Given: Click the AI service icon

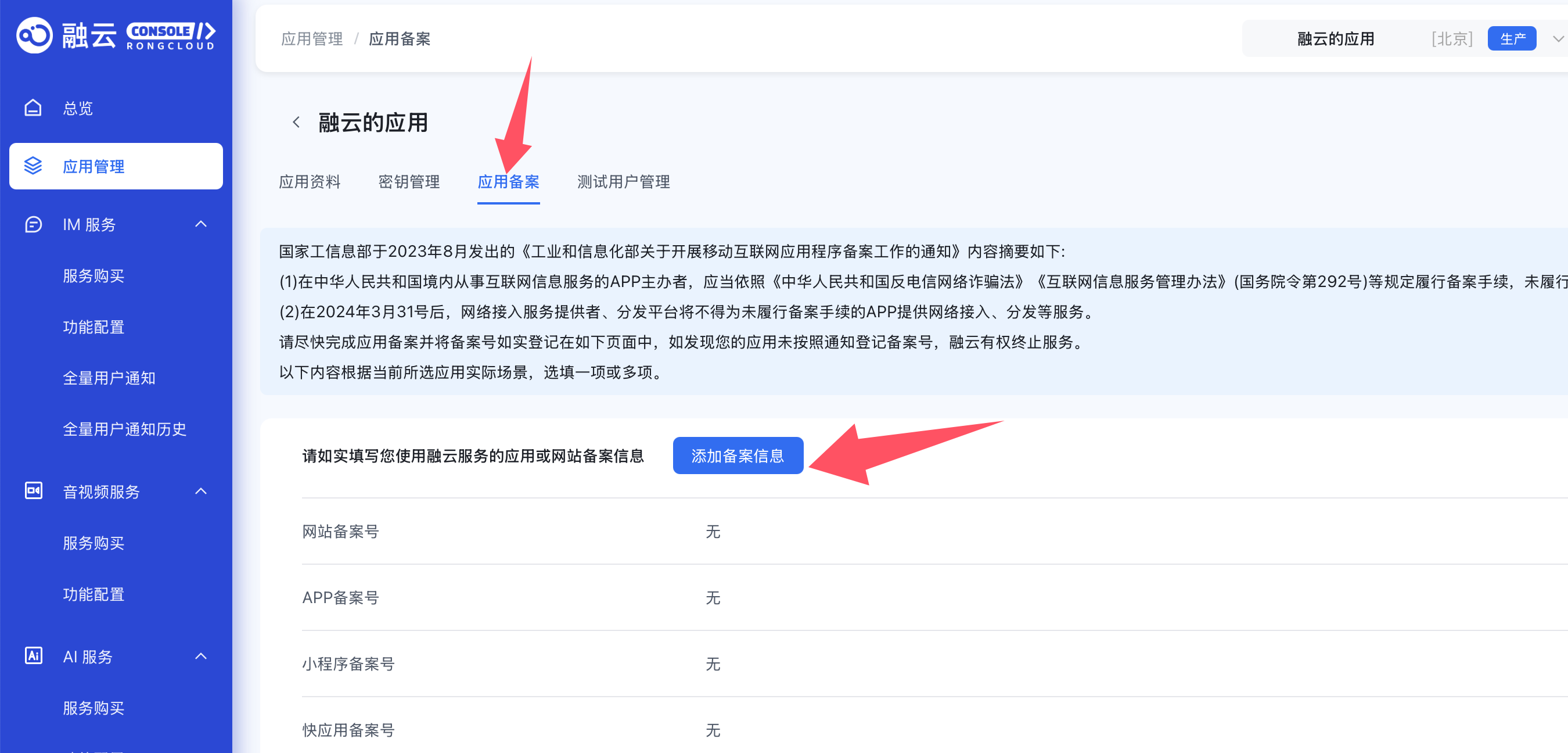Looking at the screenshot, I should click(x=33, y=656).
